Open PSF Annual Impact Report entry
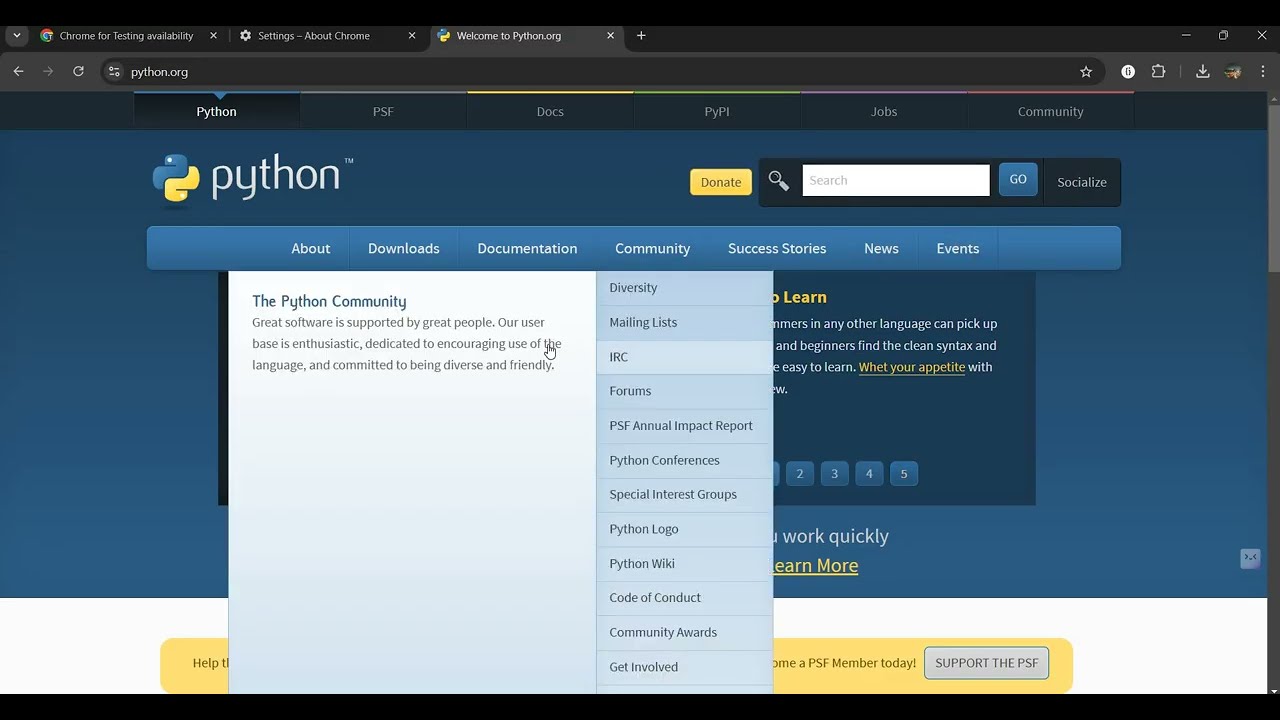Image resolution: width=1280 pixels, height=720 pixels. (x=684, y=426)
